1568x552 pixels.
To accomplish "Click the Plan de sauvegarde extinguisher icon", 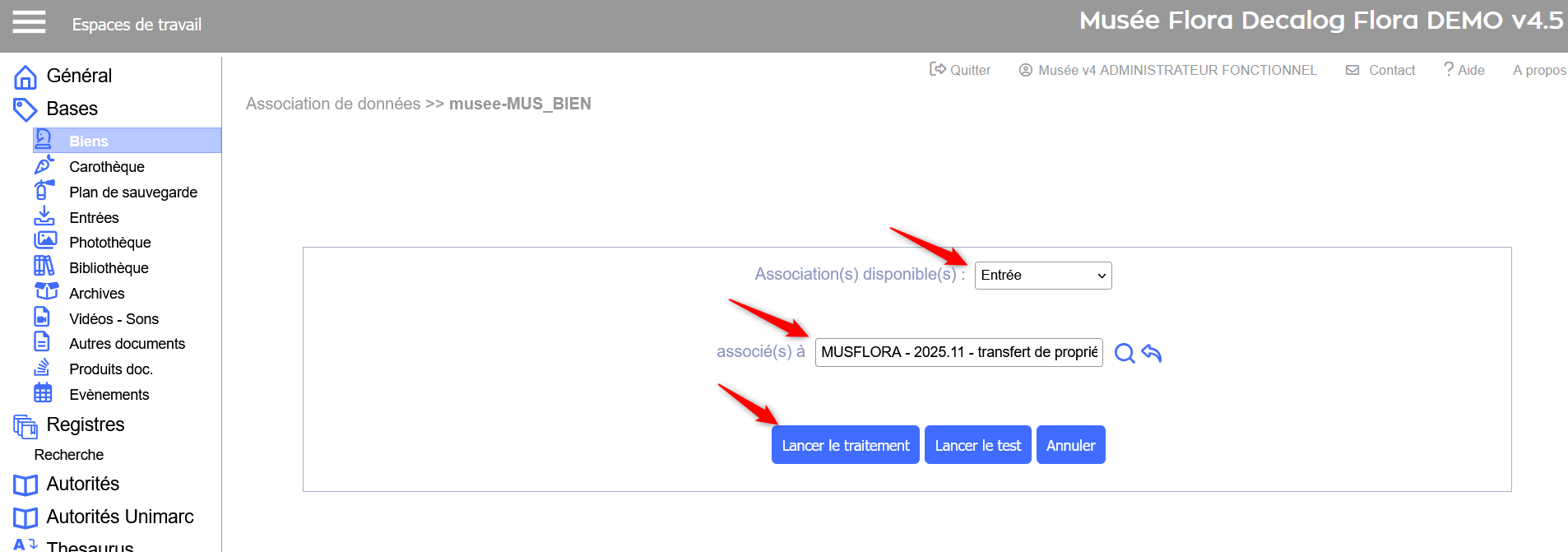I will (44, 191).
